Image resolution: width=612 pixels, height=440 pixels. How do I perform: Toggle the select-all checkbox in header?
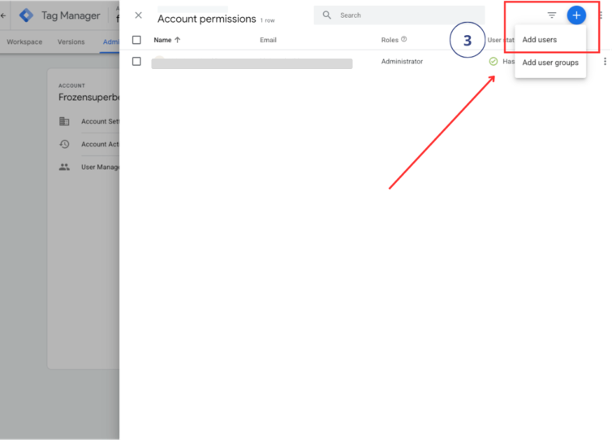point(136,40)
